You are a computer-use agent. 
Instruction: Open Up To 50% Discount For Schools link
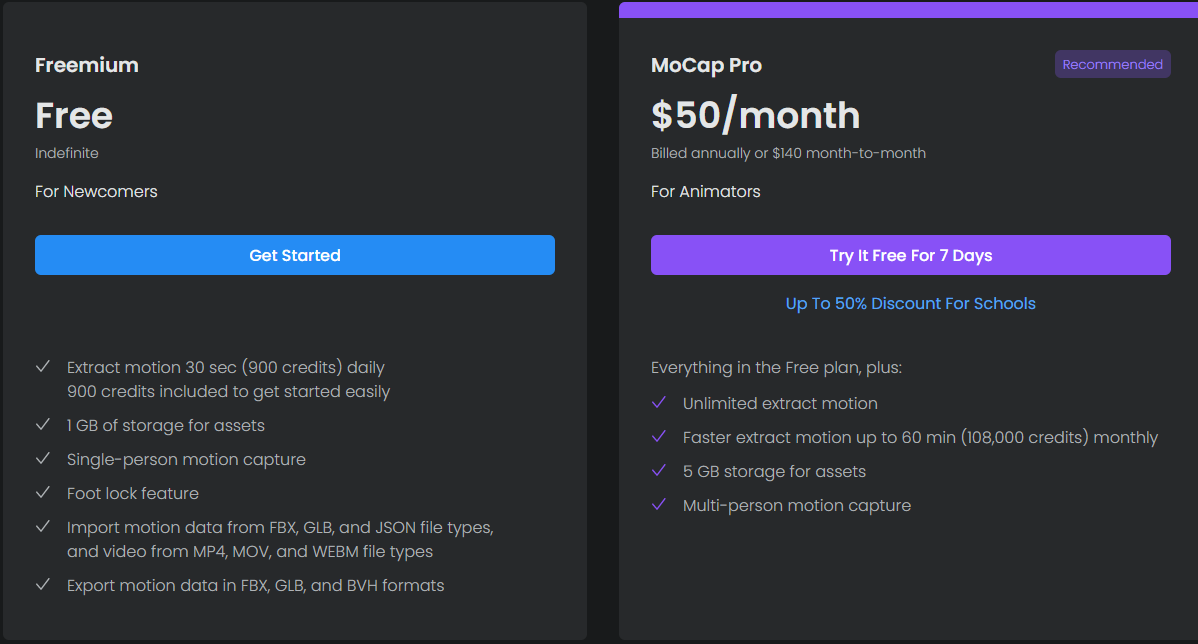pyautogui.click(x=911, y=303)
